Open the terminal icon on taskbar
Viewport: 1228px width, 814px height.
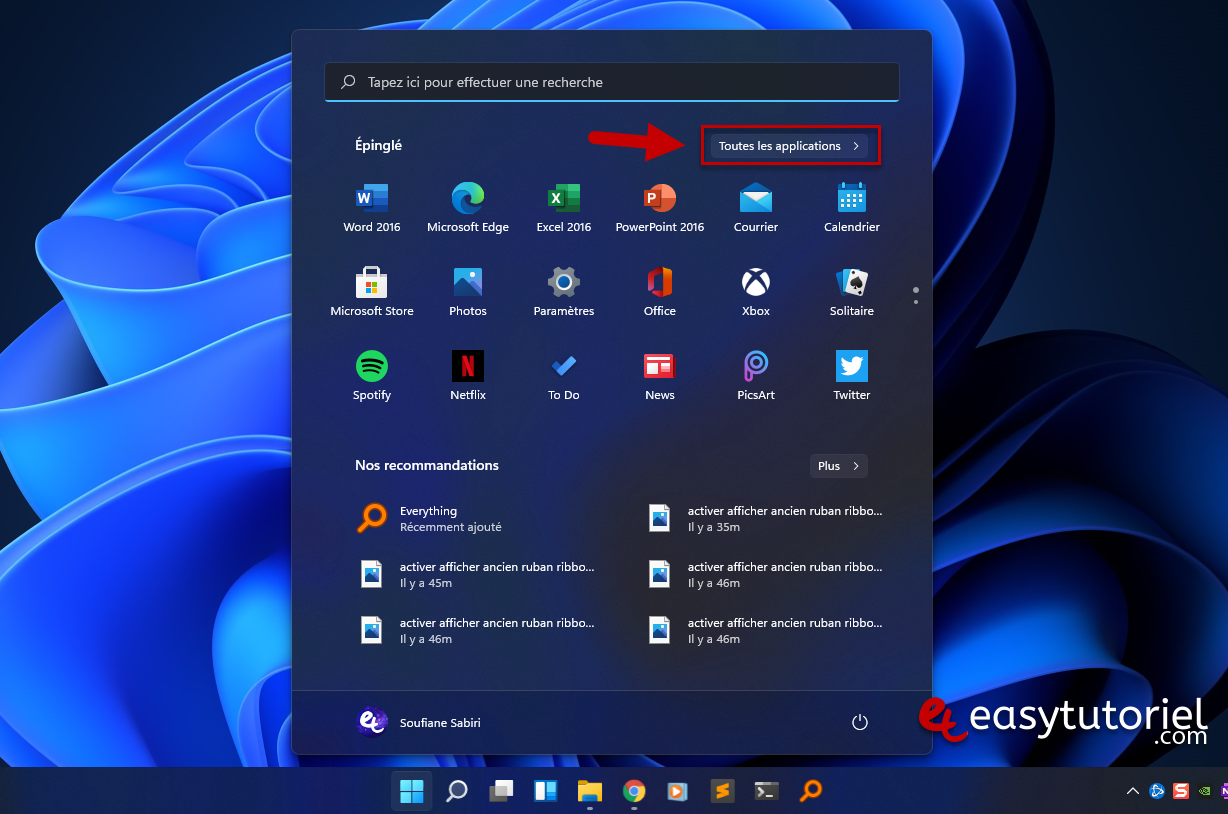click(766, 791)
